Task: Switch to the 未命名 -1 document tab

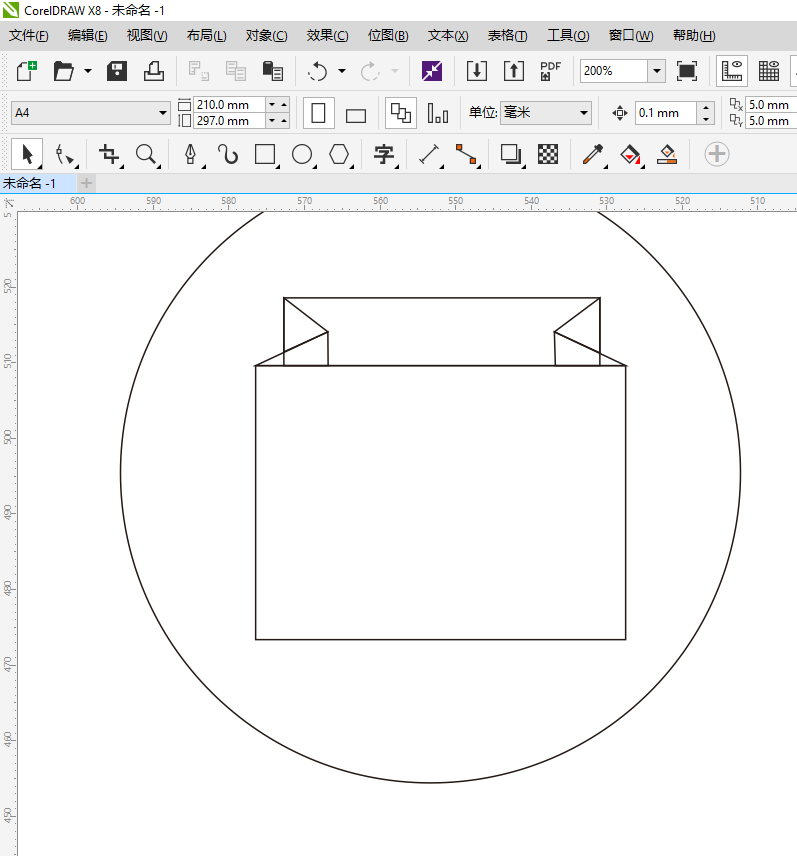Action: tap(30, 183)
